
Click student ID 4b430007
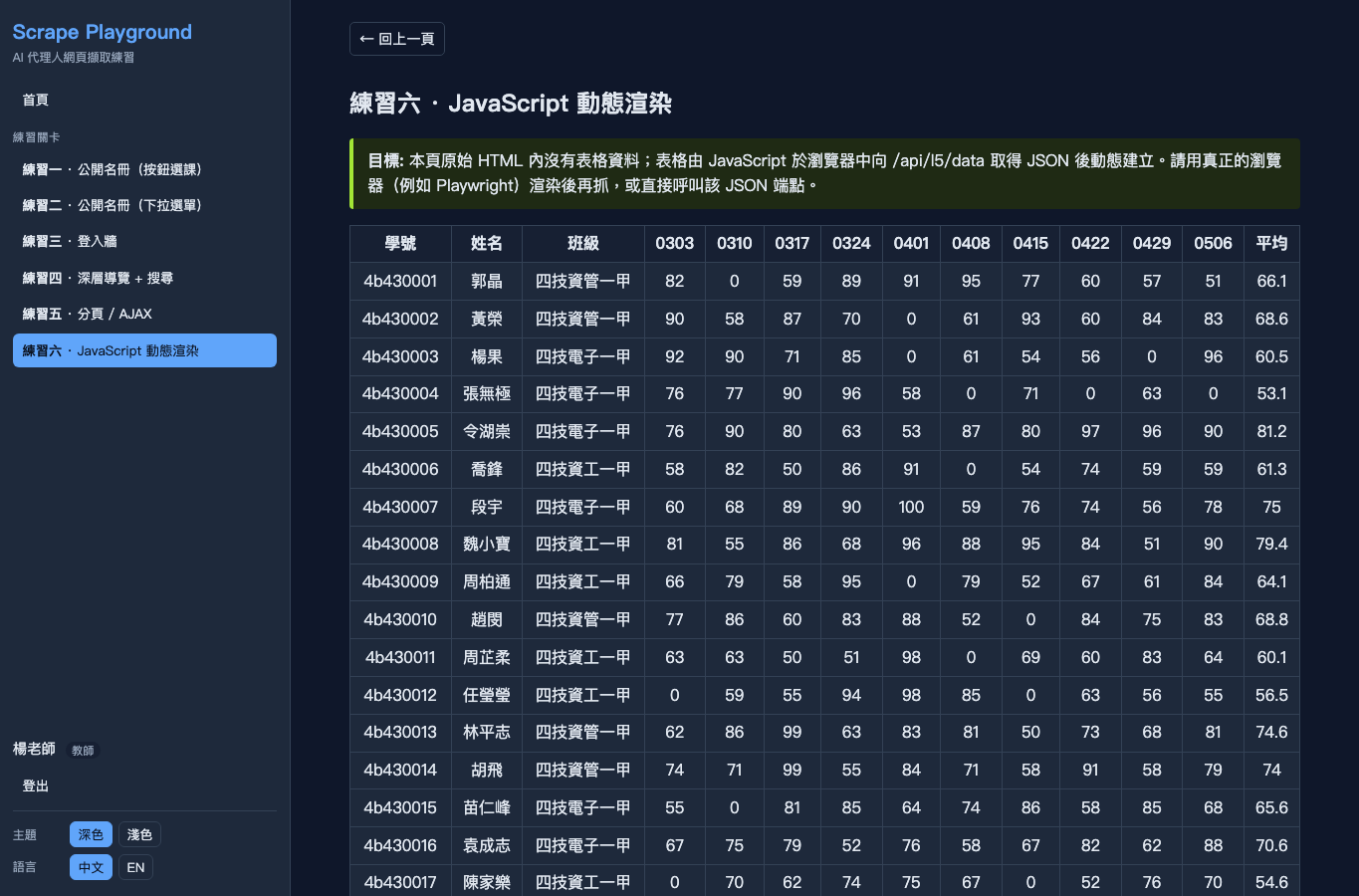(400, 507)
